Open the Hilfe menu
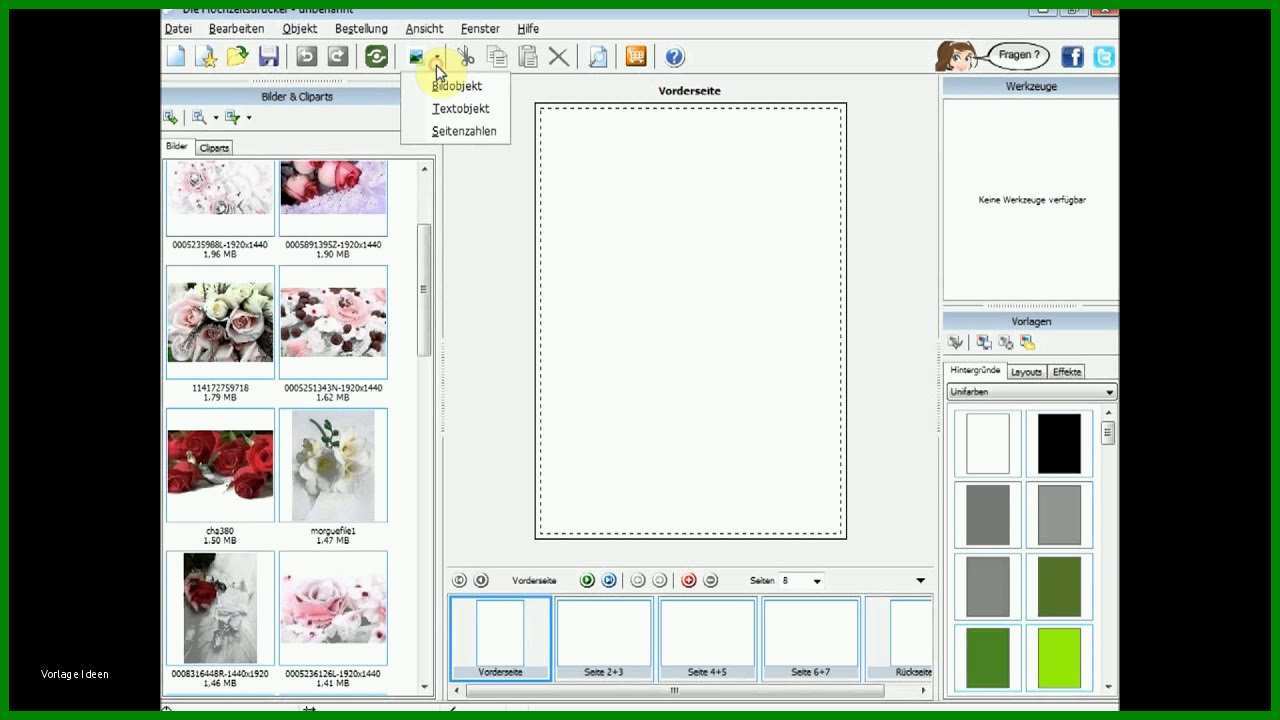This screenshot has height=720, width=1280. pos(528,29)
